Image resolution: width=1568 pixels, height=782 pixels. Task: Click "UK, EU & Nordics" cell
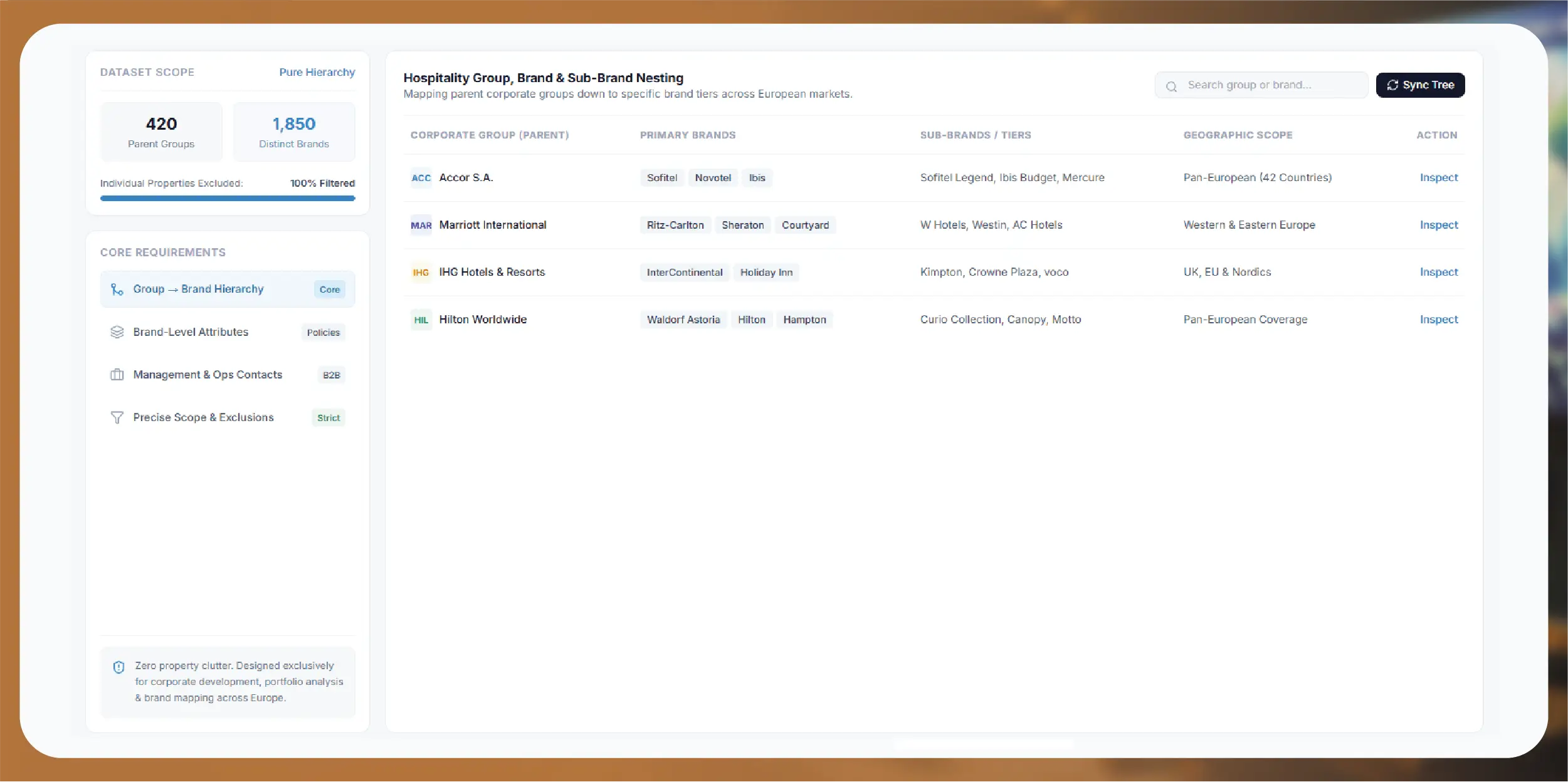1228,272
